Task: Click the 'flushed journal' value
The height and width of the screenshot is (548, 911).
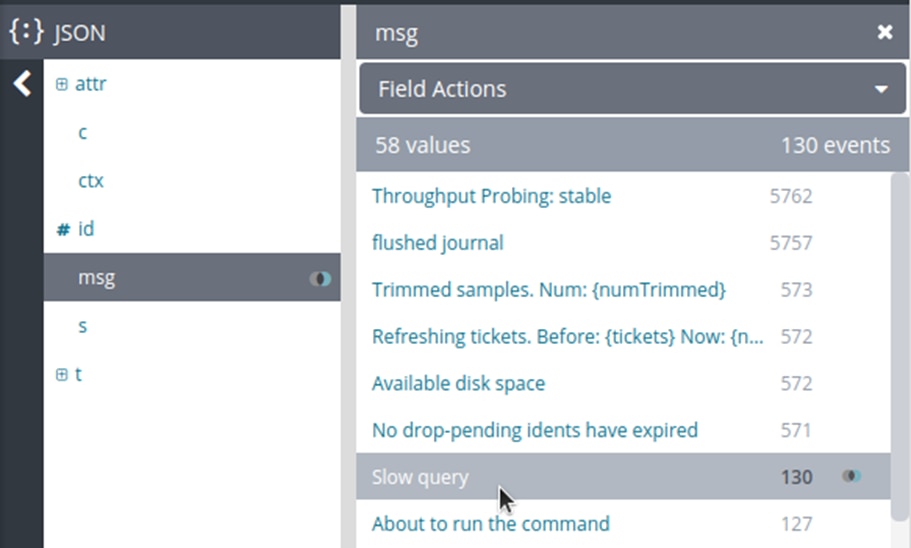Action: click(x=438, y=243)
